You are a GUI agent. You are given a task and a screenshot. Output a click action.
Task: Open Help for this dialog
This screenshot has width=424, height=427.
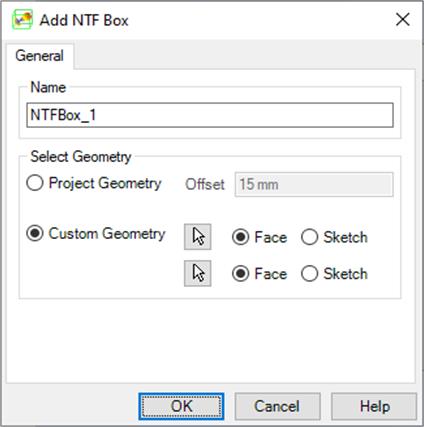pyautogui.click(x=374, y=406)
